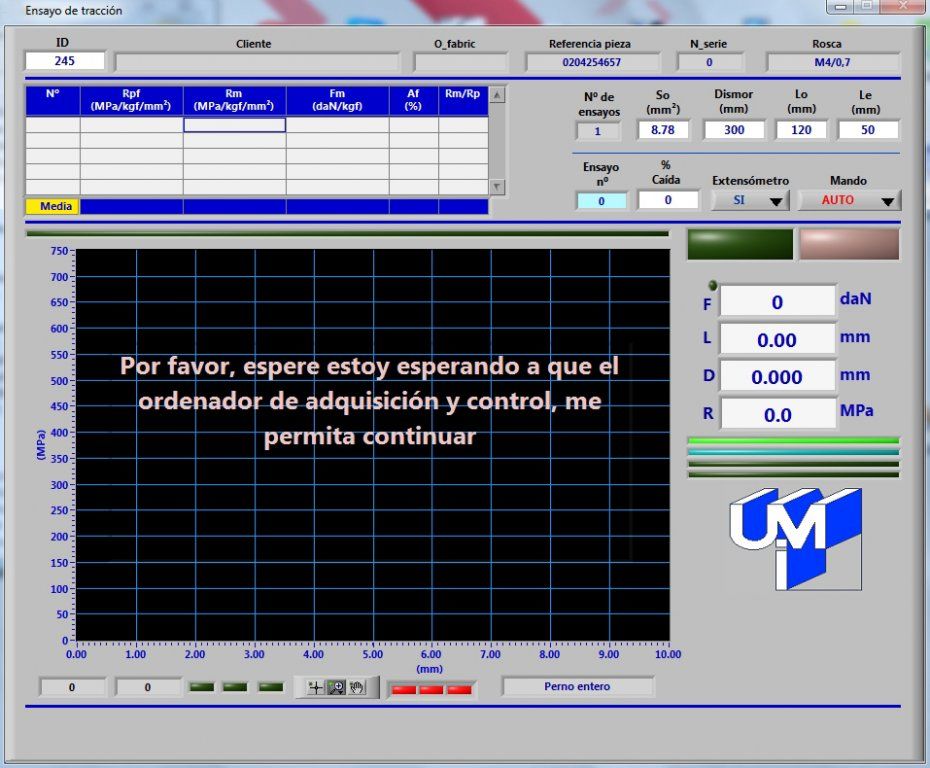The image size is (930, 768).
Task: Click the bright green bar under readouts
Action: pyautogui.click(x=793, y=441)
